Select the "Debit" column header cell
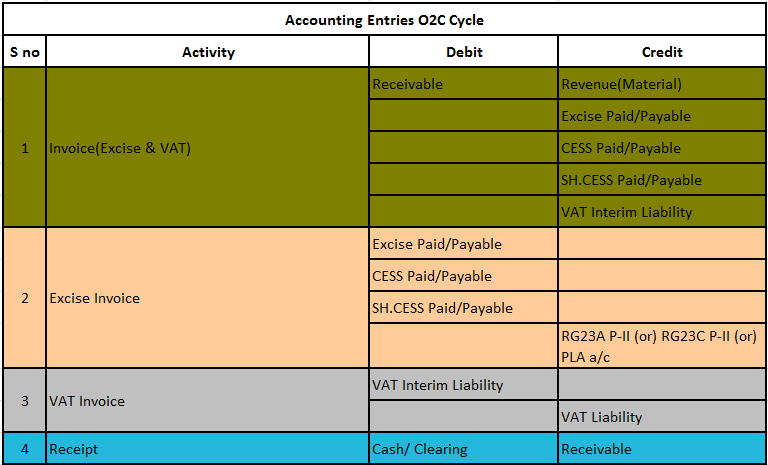This screenshot has height=465, width=768. pos(463,51)
